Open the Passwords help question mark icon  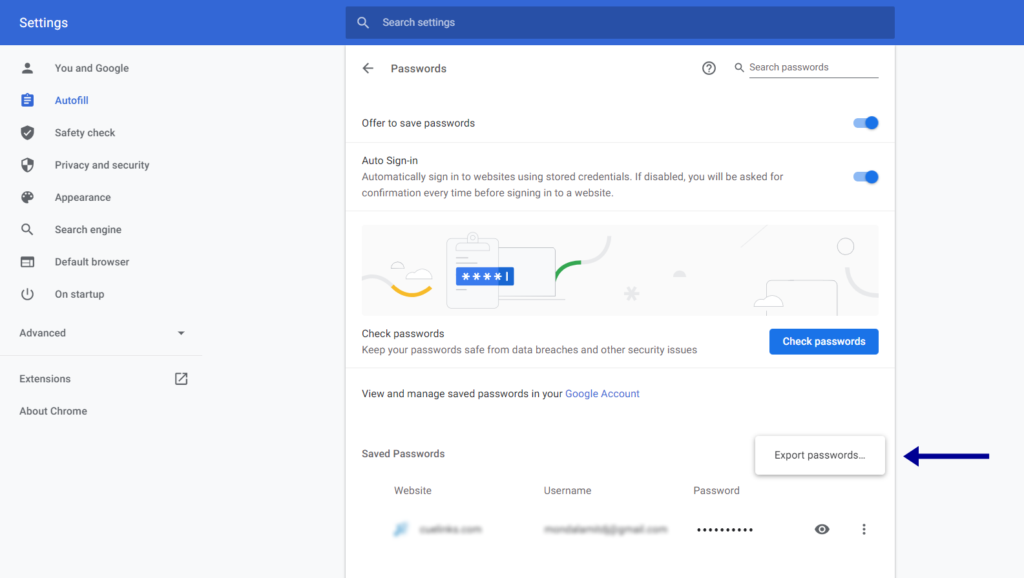click(x=709, y=68)
